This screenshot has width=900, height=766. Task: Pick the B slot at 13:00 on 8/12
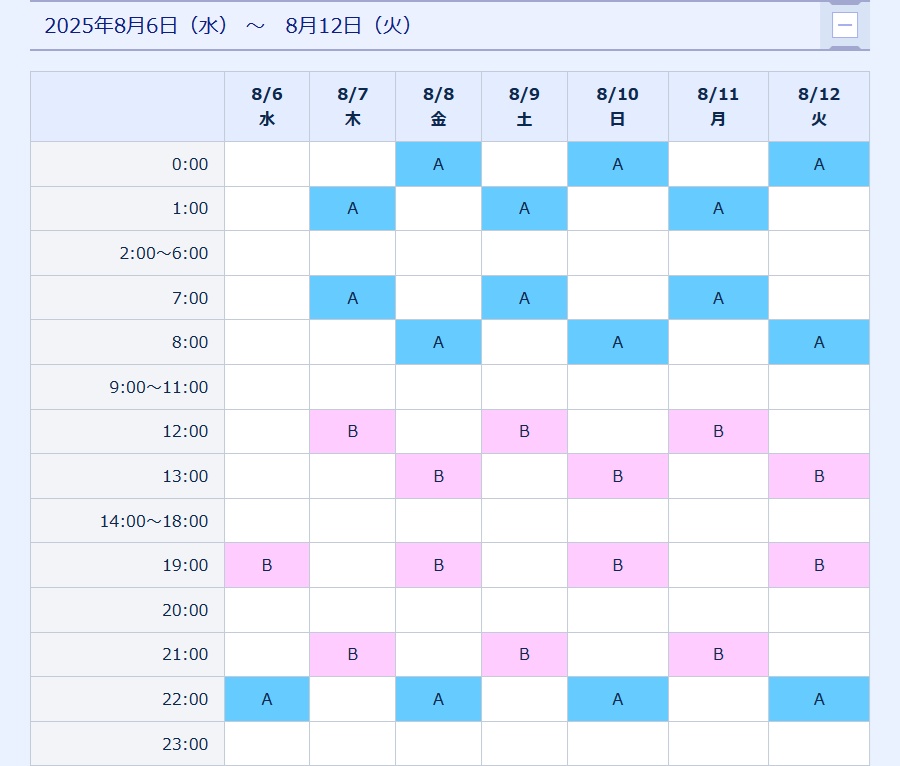818,476
